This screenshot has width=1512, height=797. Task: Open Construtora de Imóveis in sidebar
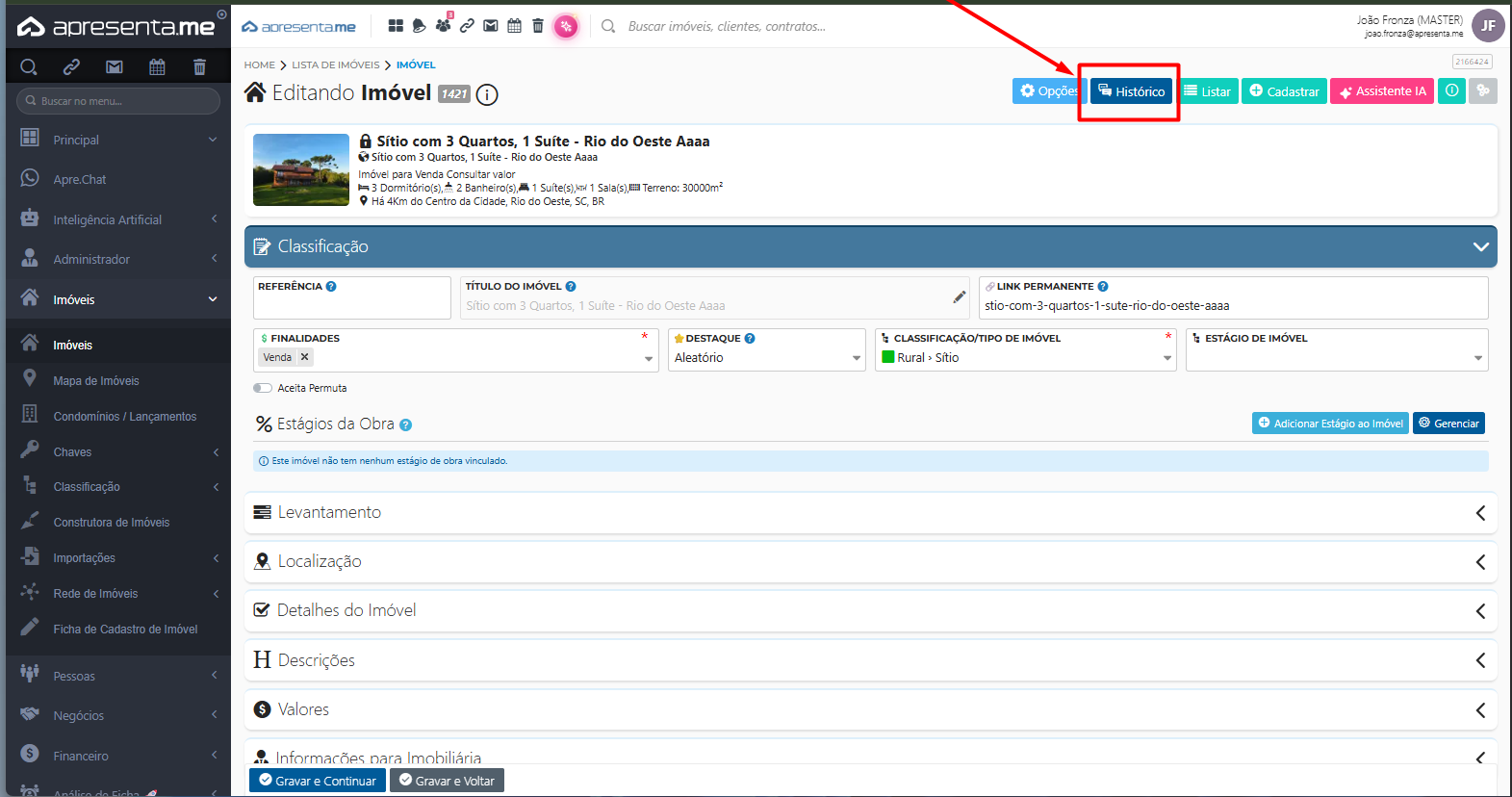click(118, 522)
